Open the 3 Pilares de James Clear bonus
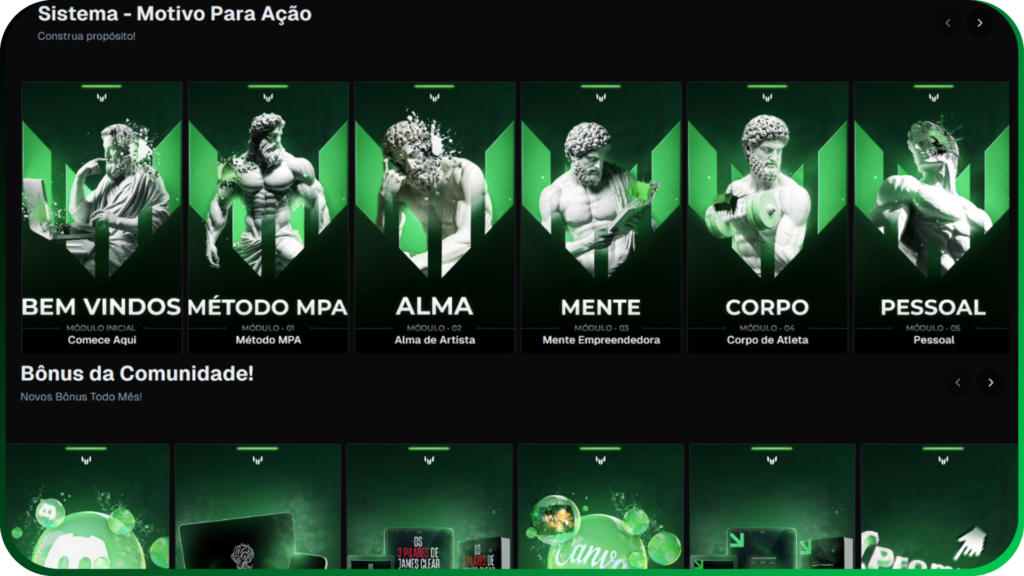 [x=429, y=507]
